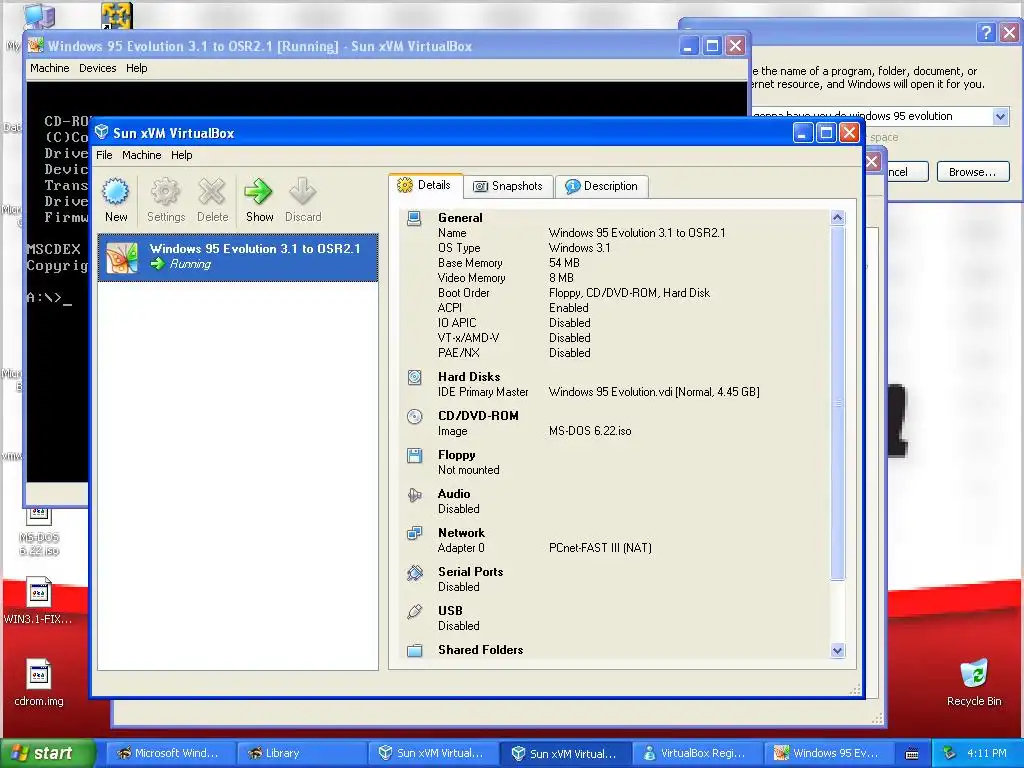Viewport: 1024px width, 768px height.
Task: Open Machine menu in running VM window
Action: tap(50, 68)
